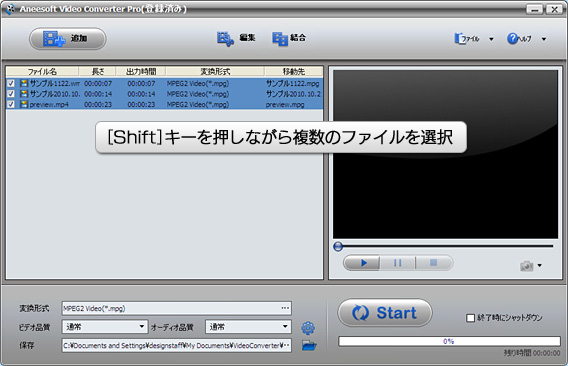The image size is (568, 366).
Task: Uncheck the サンプル1122 file checkbox
Action: tap(11, 83)
